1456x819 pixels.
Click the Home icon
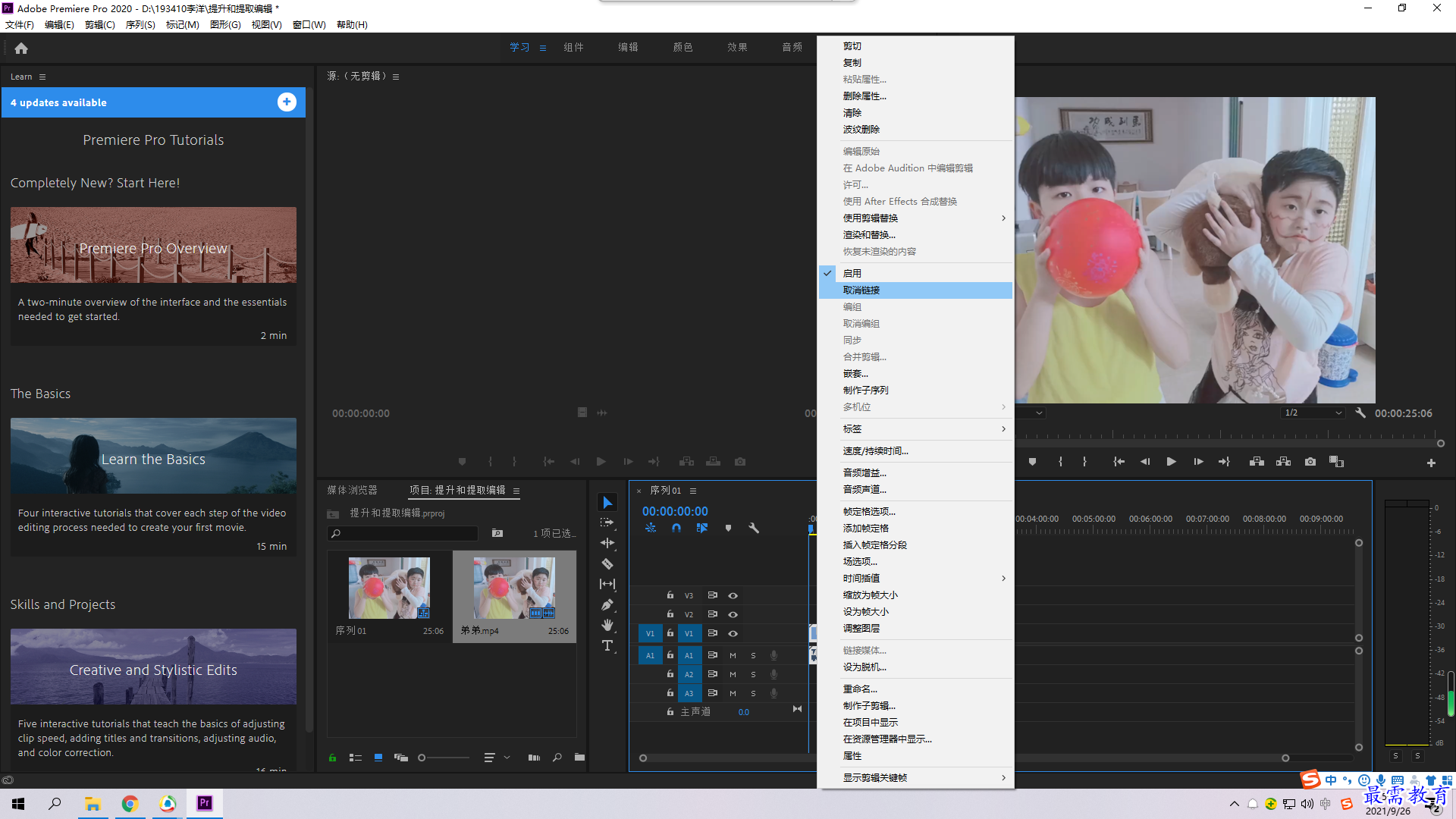pos(21,48)
